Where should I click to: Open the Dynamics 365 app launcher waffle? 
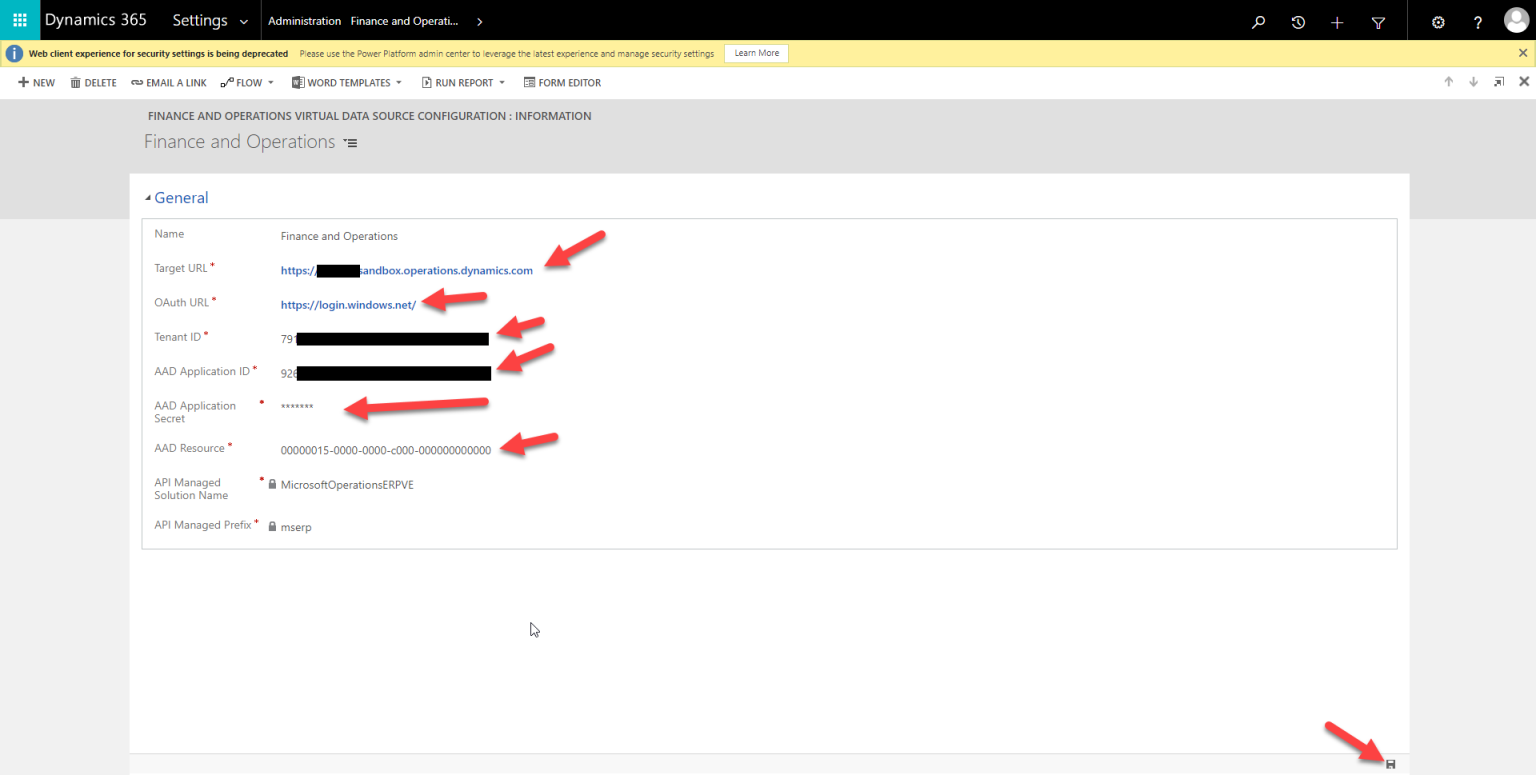pyautogui.click(x=20, y=20)
